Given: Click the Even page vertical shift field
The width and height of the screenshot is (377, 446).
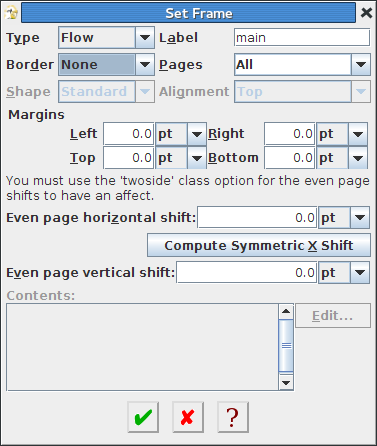Looking at the screenshot, I should [246, 273].
